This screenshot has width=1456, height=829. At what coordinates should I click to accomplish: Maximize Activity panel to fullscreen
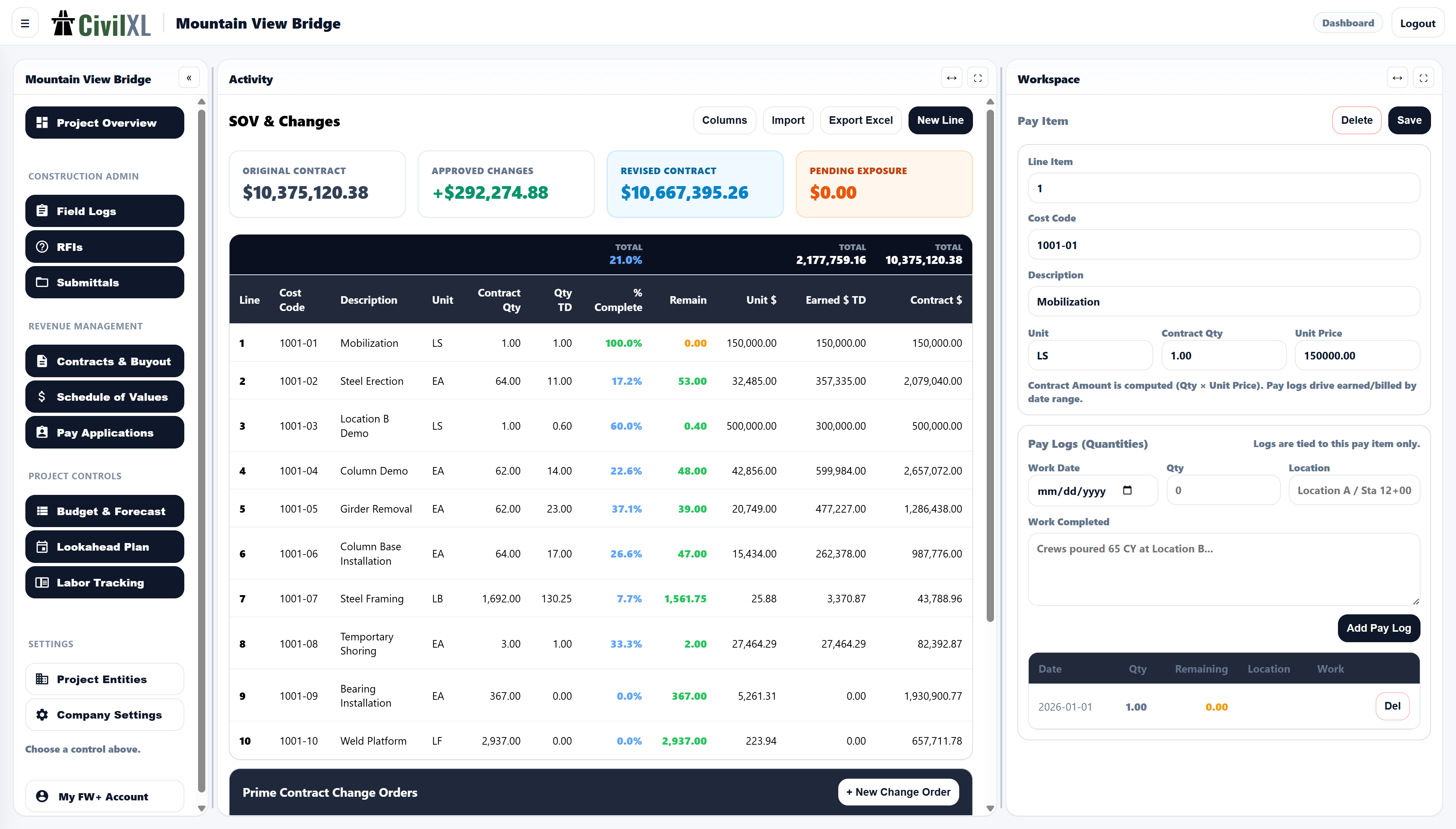coord(978,78)
